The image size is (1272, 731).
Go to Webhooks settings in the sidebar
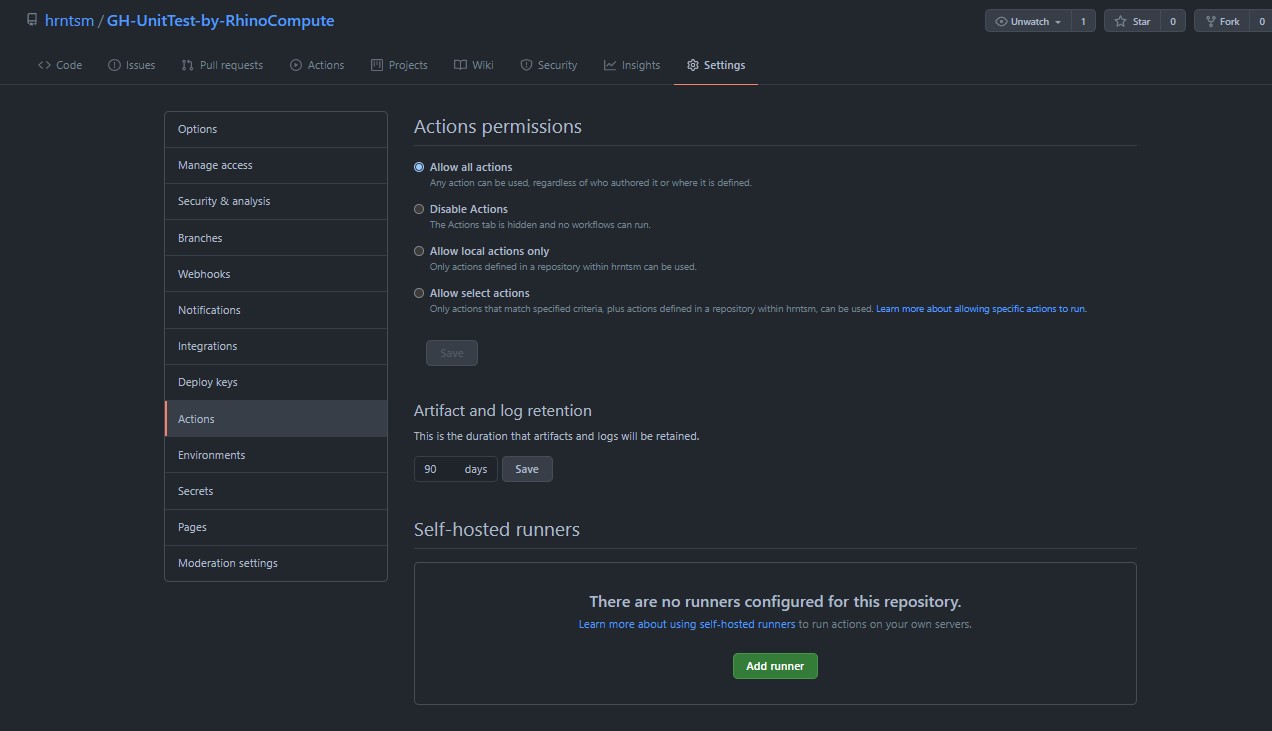204,274
